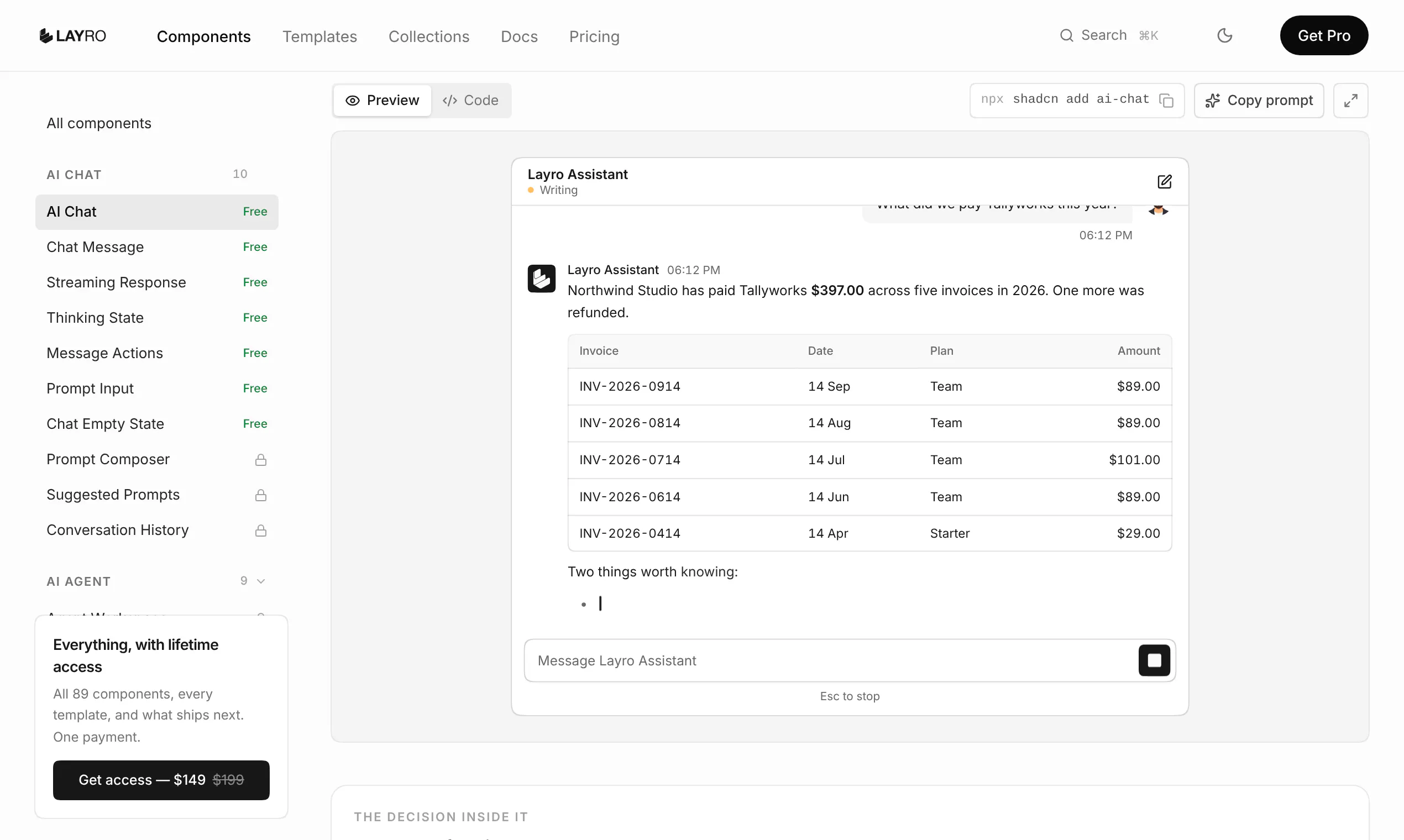Click the Starter plan cell
Viewport: 1404px width, 840px height.
pos(950,533)
